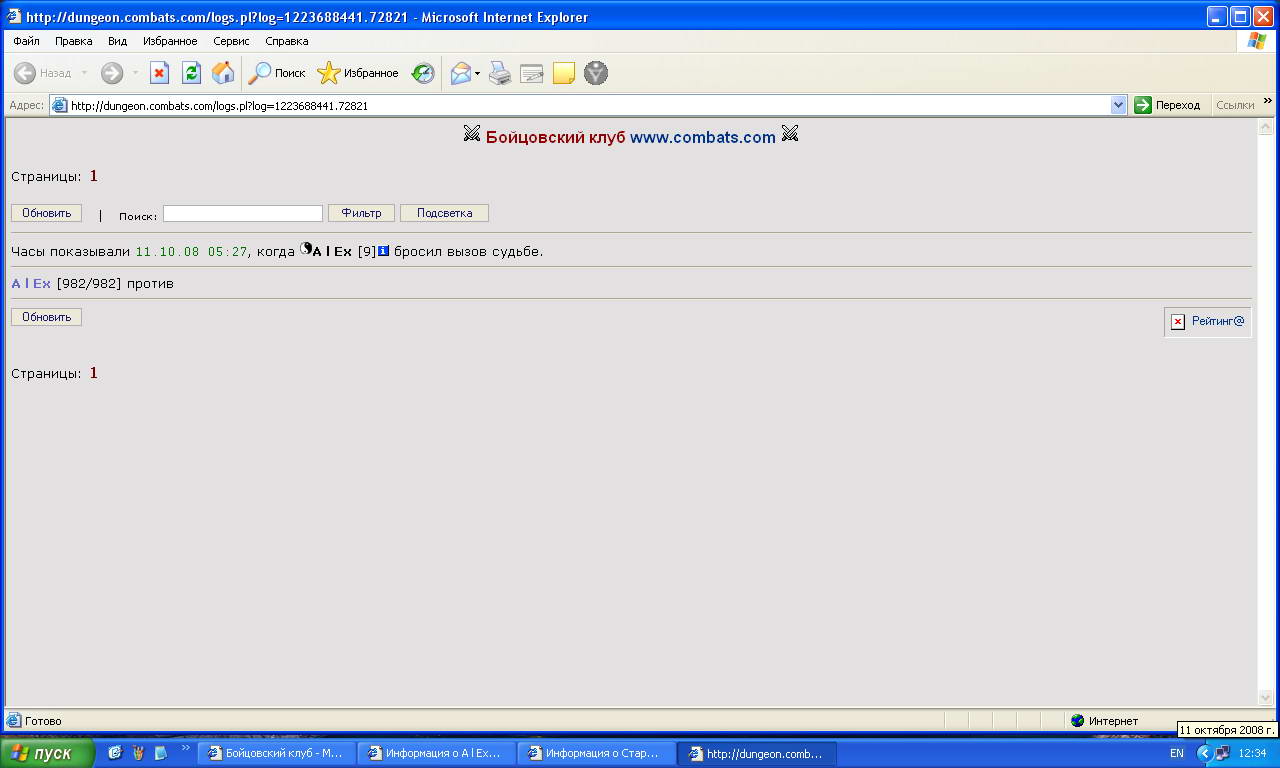Open the Избранное menu in the menu bar
This screenshot has height=768, width=1280.
click(170, 41)
